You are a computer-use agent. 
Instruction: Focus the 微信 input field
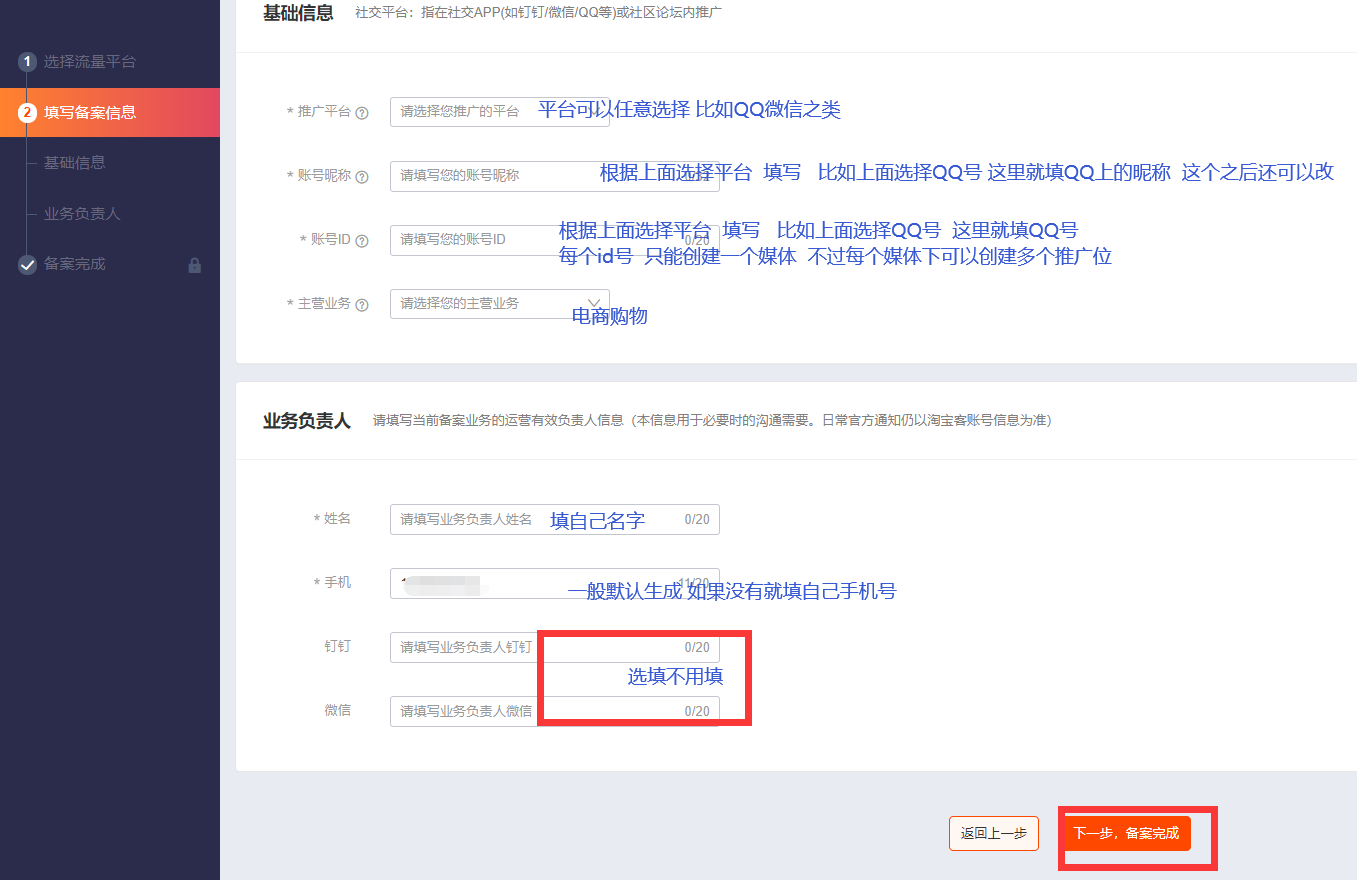[554, 711]
